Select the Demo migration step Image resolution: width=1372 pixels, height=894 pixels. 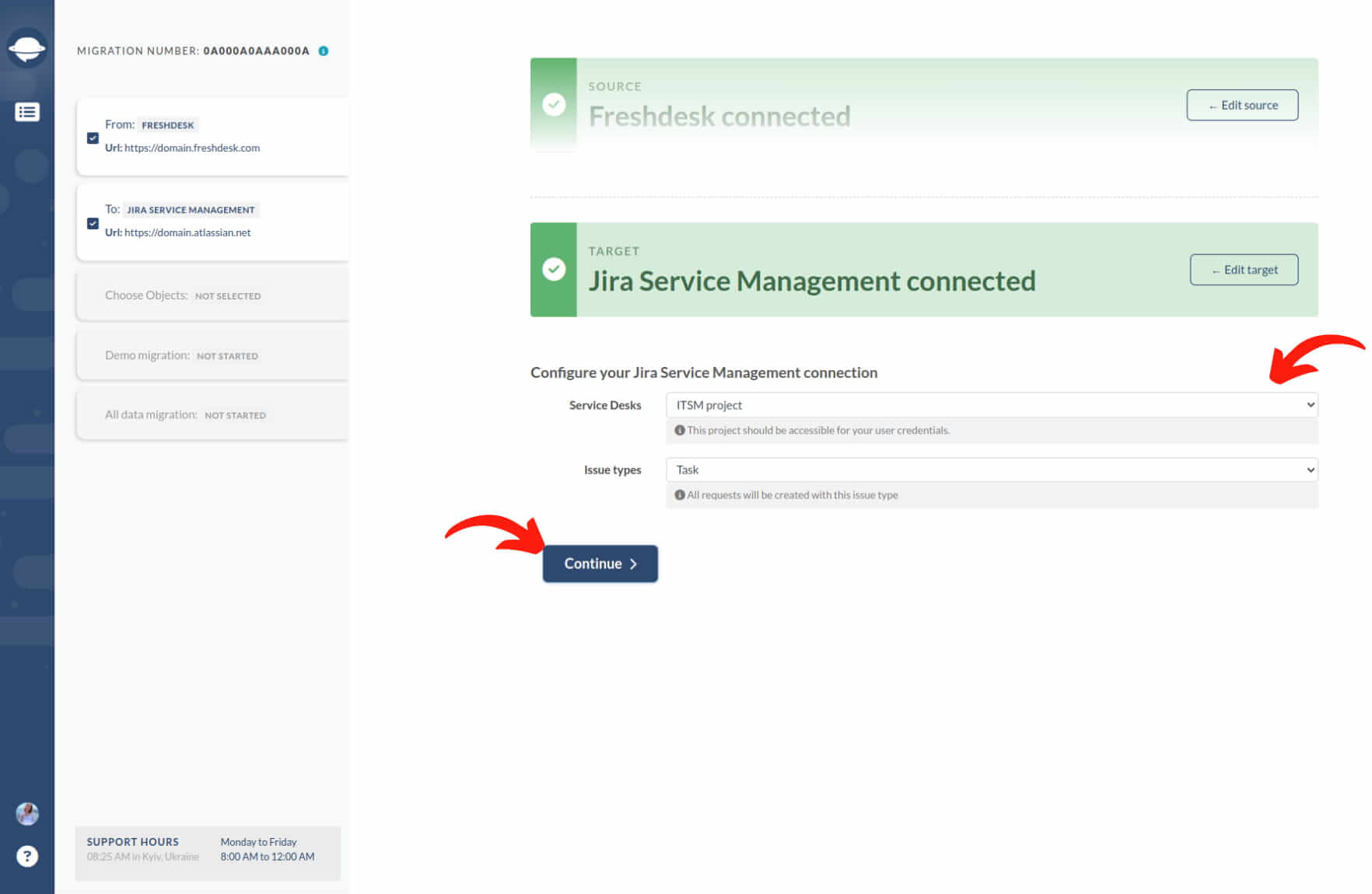[212, 355]
